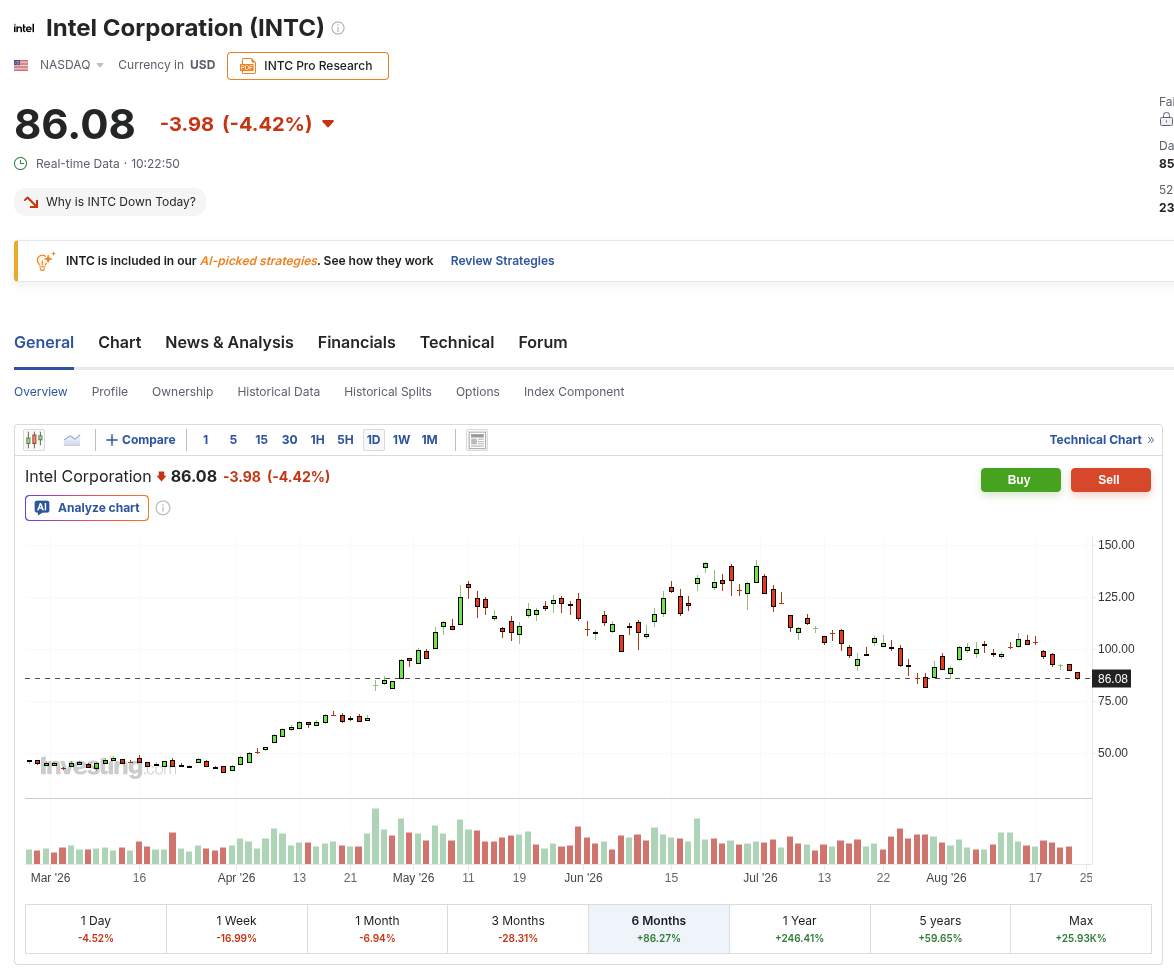Viewport: 1174px width, 980px height.
Task: Select the General tab
Action: pyautogui.click(x=44, y=342)
